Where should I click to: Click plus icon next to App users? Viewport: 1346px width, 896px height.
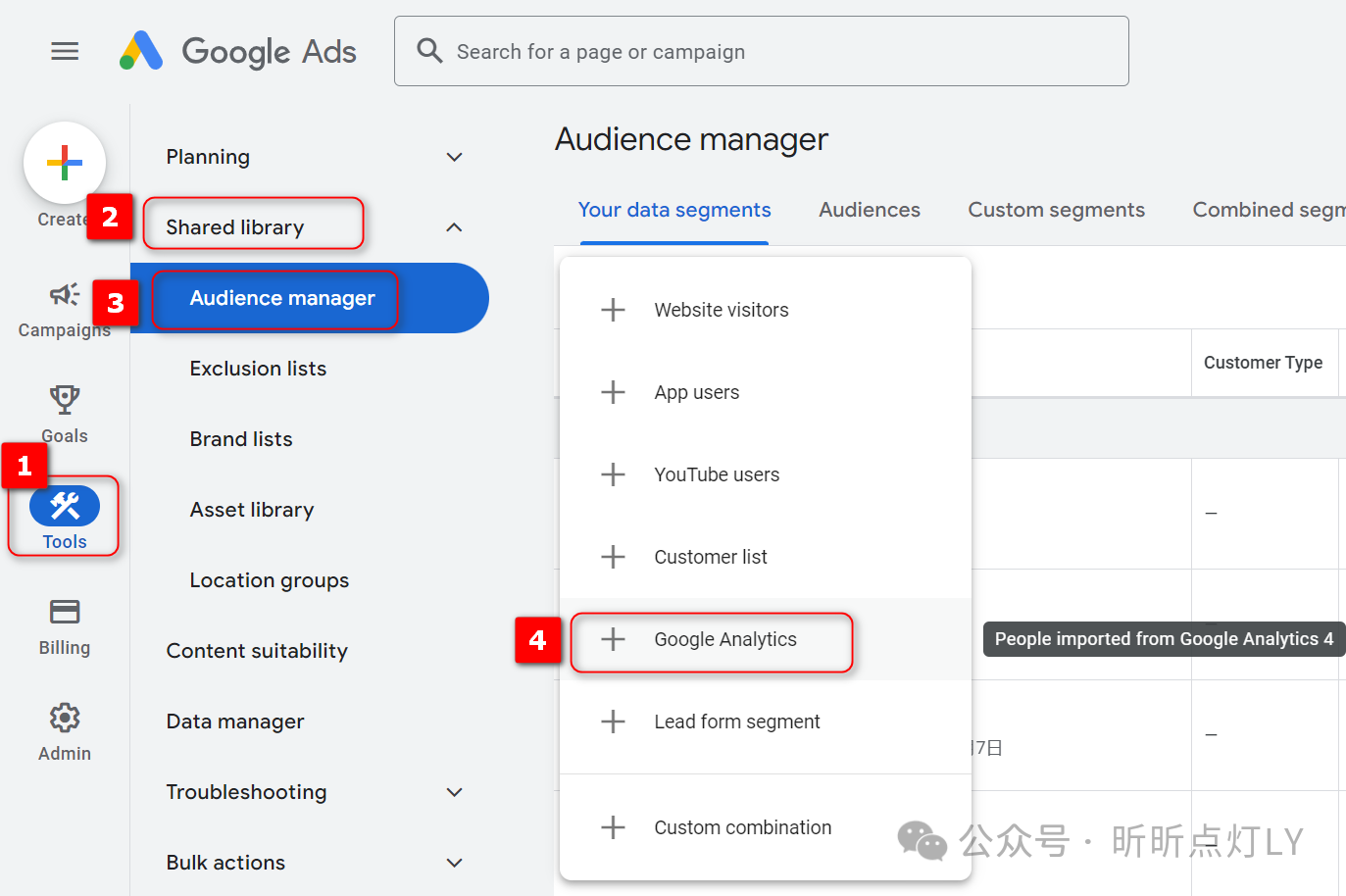point(613,392)
